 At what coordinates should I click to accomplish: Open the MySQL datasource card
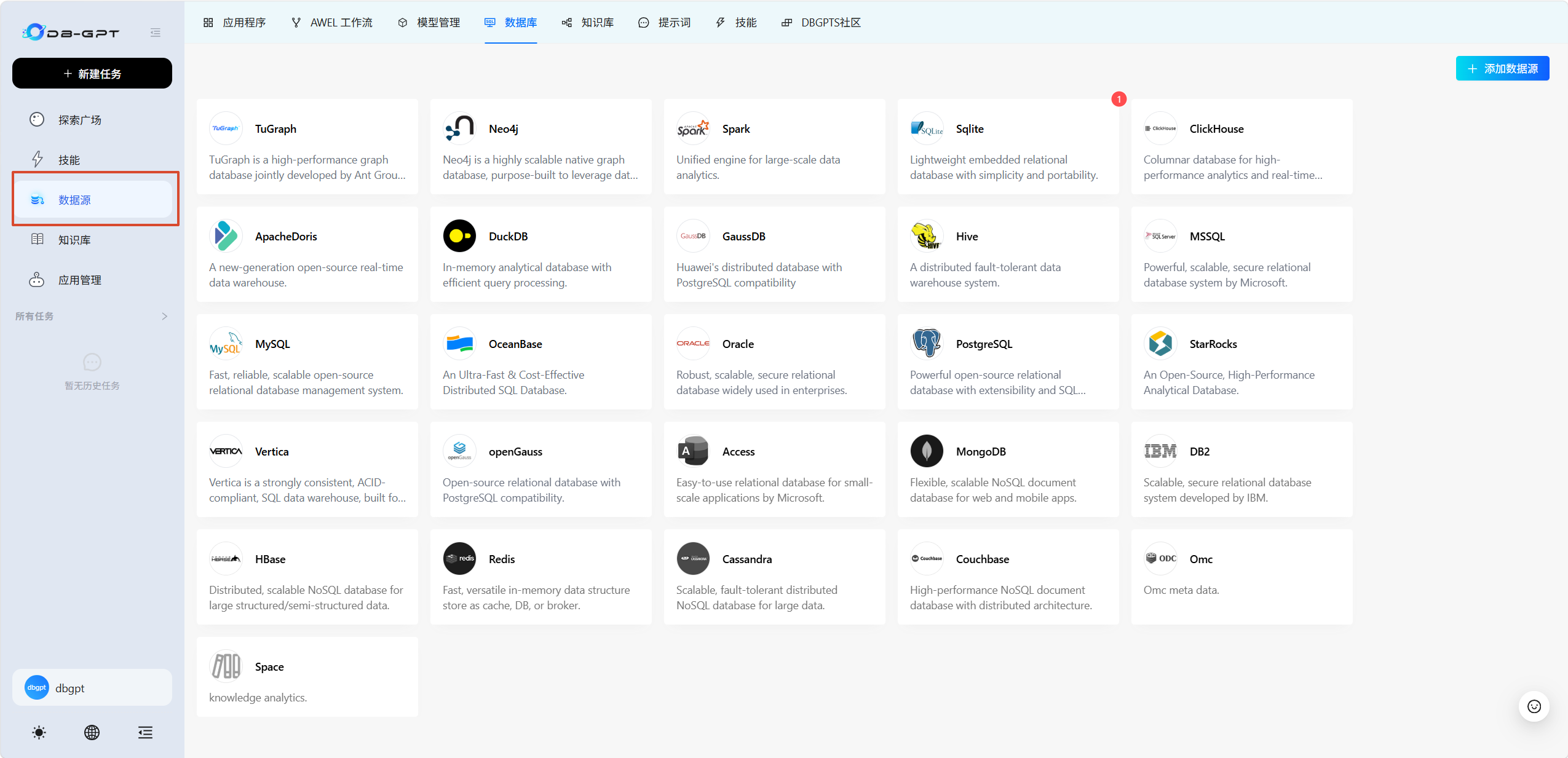click(x=307, y=362)
